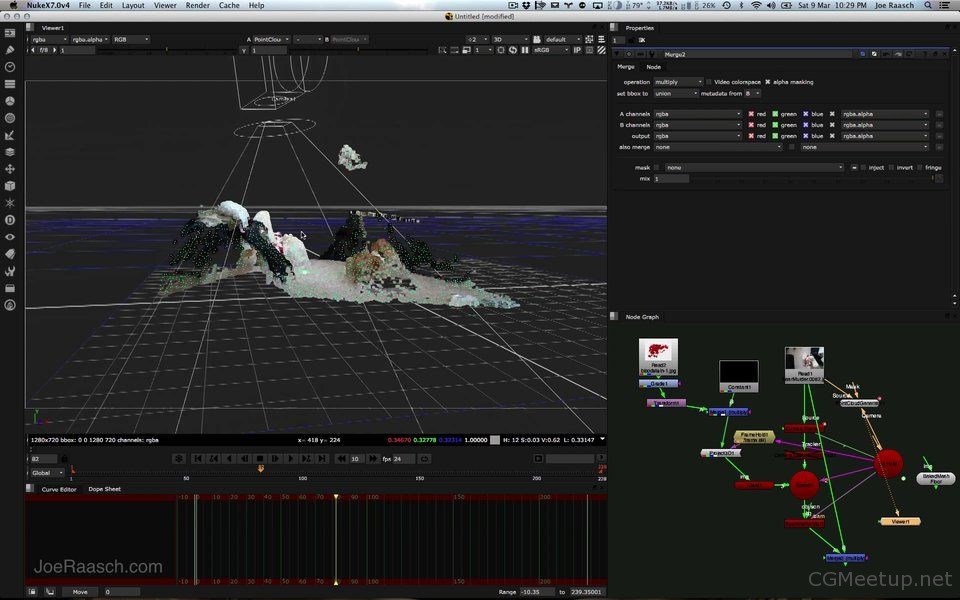Enable the Video colorspace checkbox

click(710, 82)
